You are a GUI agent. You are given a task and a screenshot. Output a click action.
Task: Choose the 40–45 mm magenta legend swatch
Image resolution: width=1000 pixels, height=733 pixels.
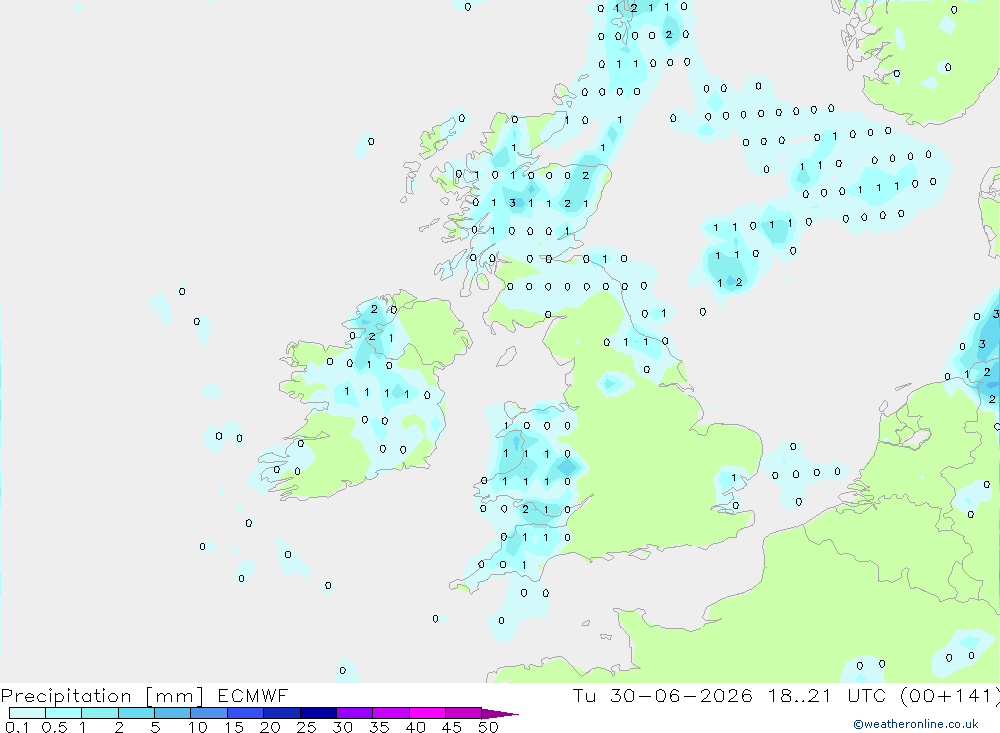click(427, 713)
